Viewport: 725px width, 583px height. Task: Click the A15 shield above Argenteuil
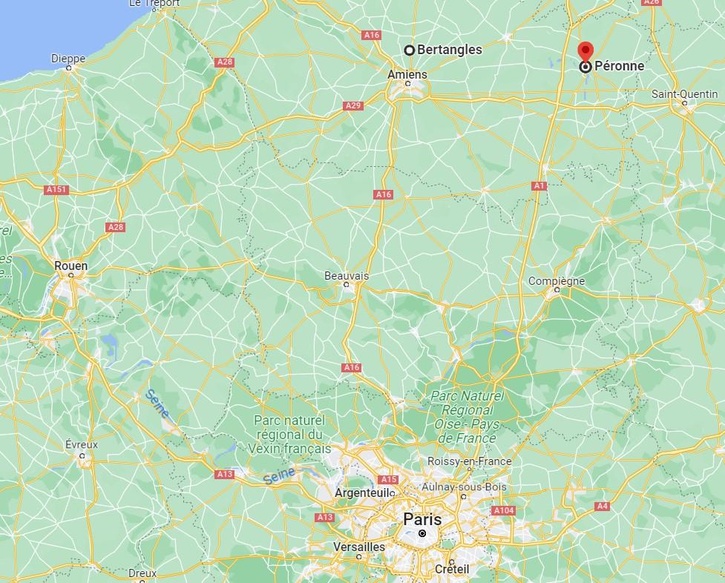tap(388, 479)
